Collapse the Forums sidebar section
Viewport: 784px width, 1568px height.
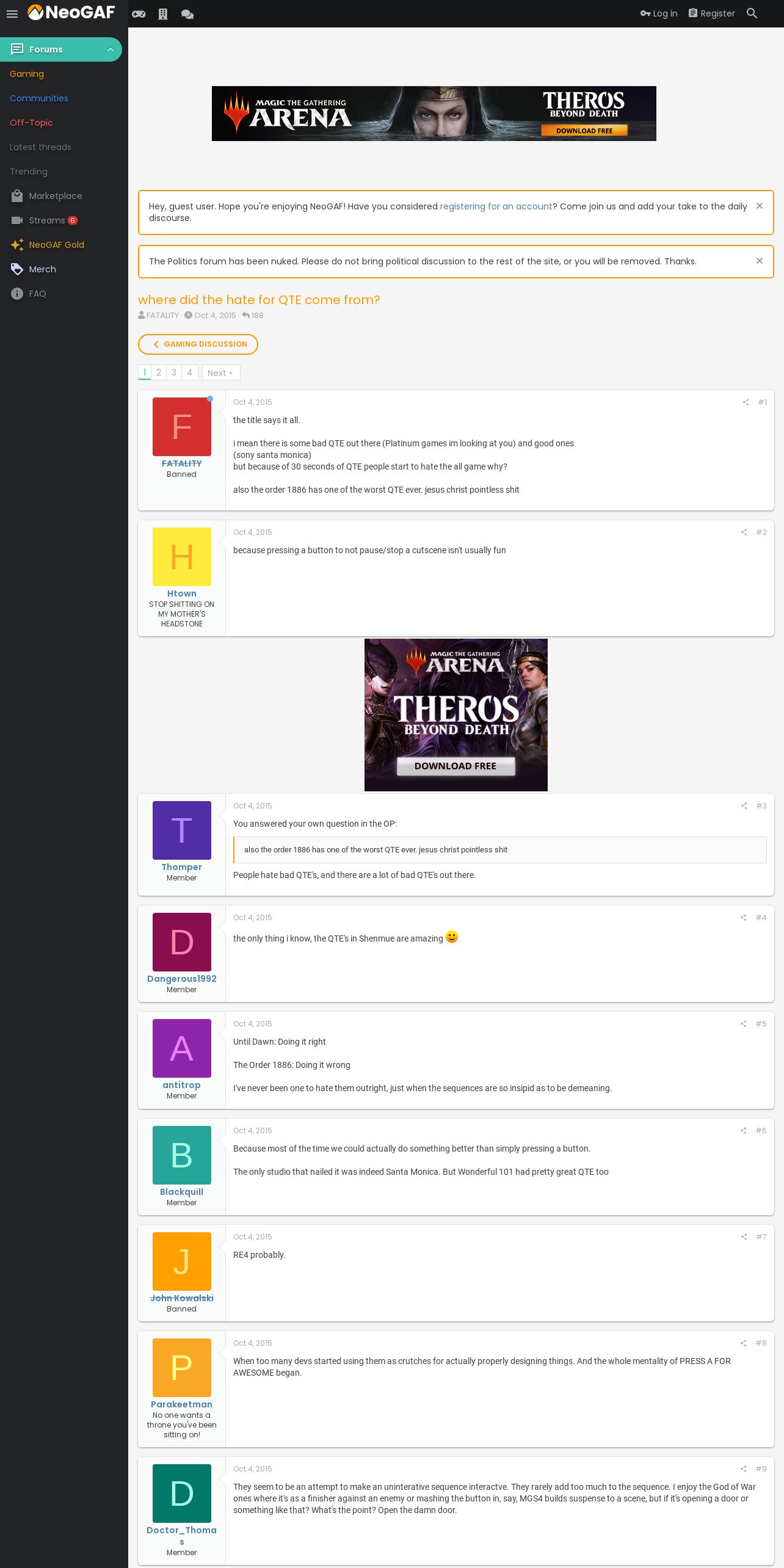pyautogui.click(x=111, y=49)
